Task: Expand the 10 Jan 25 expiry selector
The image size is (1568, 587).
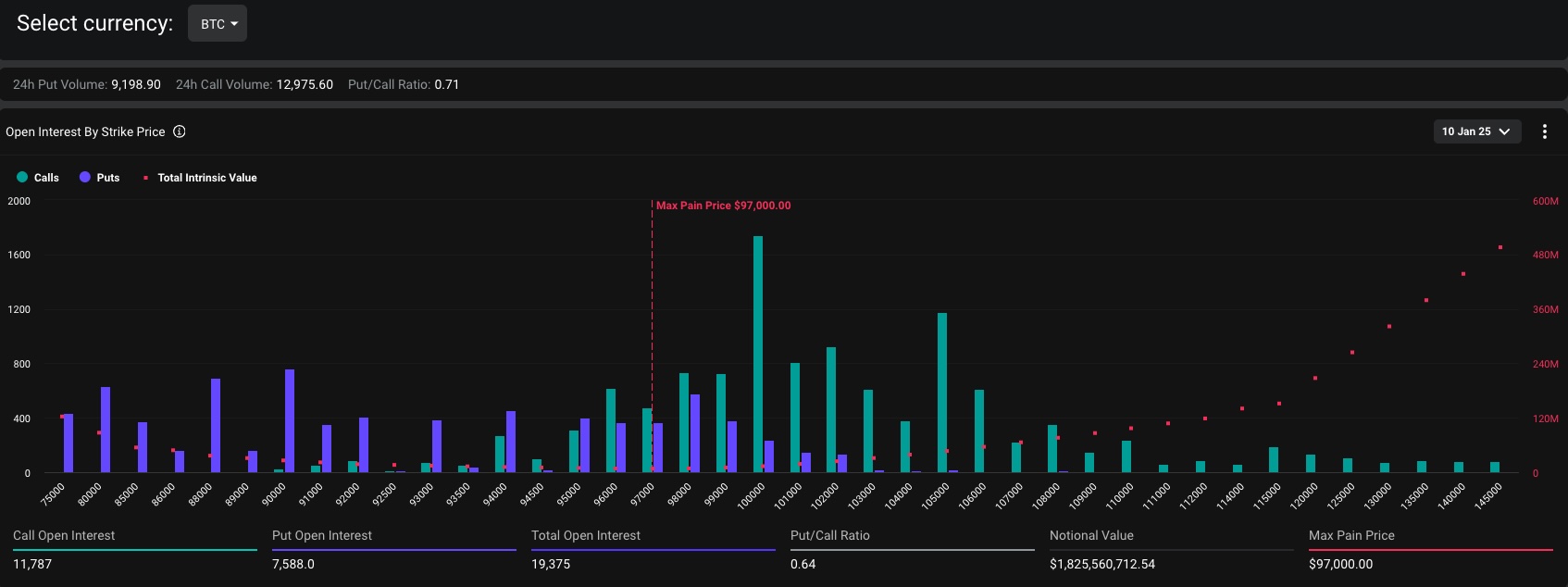Action: pyautogui.click(x=1467, y=131)
